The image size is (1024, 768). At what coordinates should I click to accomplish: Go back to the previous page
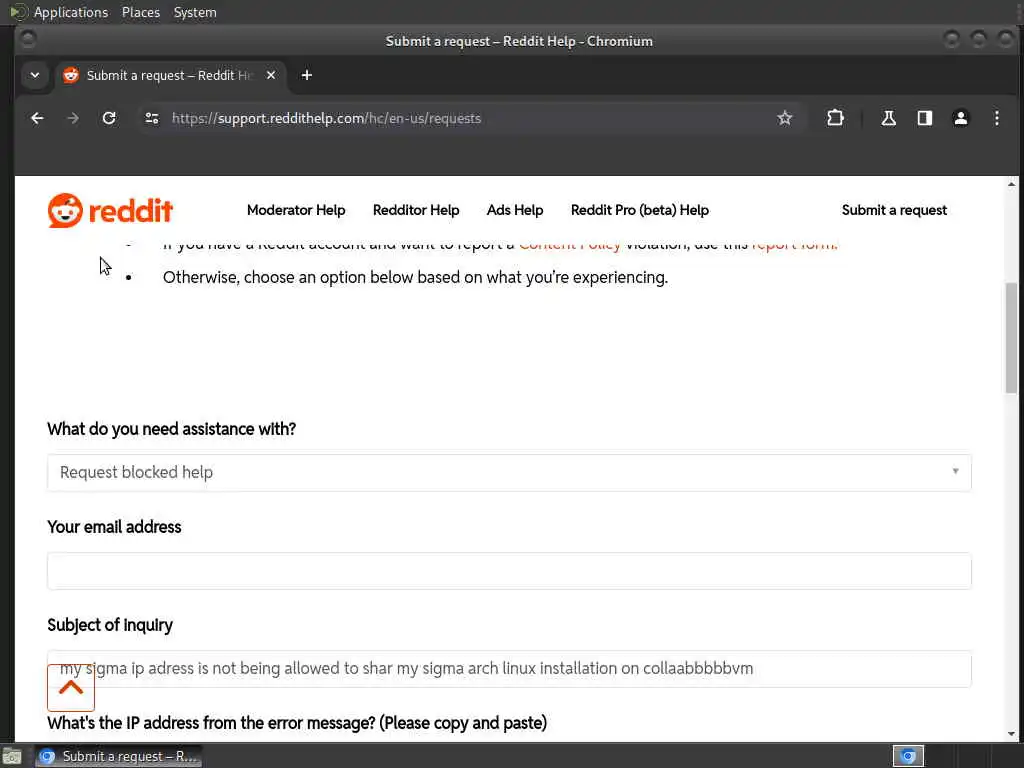[x=37, y=118]
